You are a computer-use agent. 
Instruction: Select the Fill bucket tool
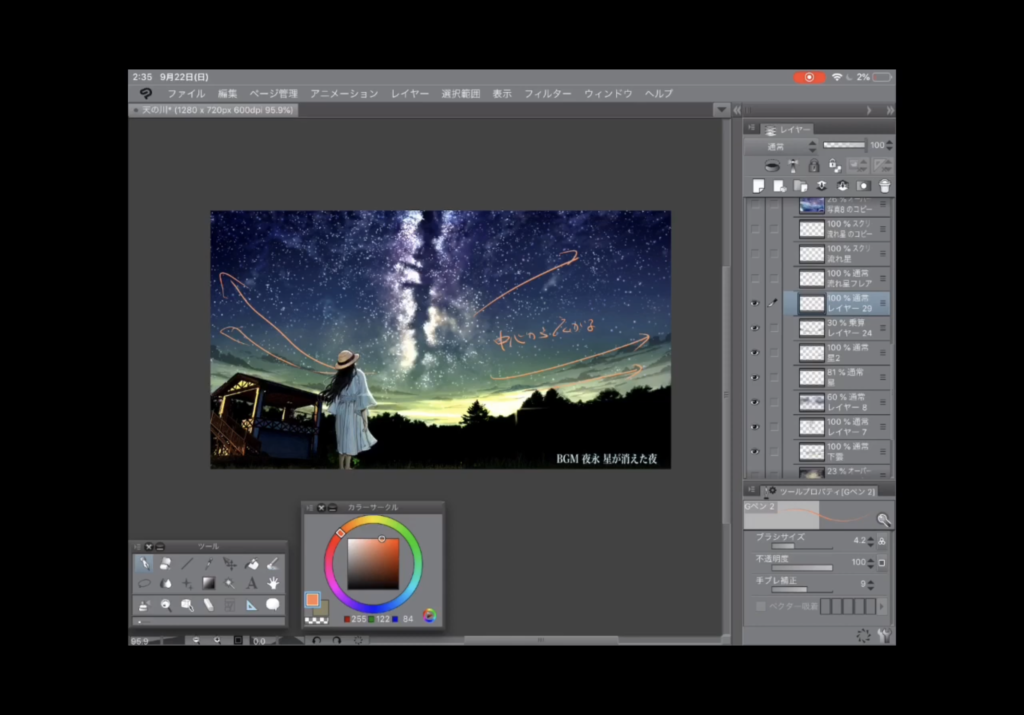(x=251, y=564)
